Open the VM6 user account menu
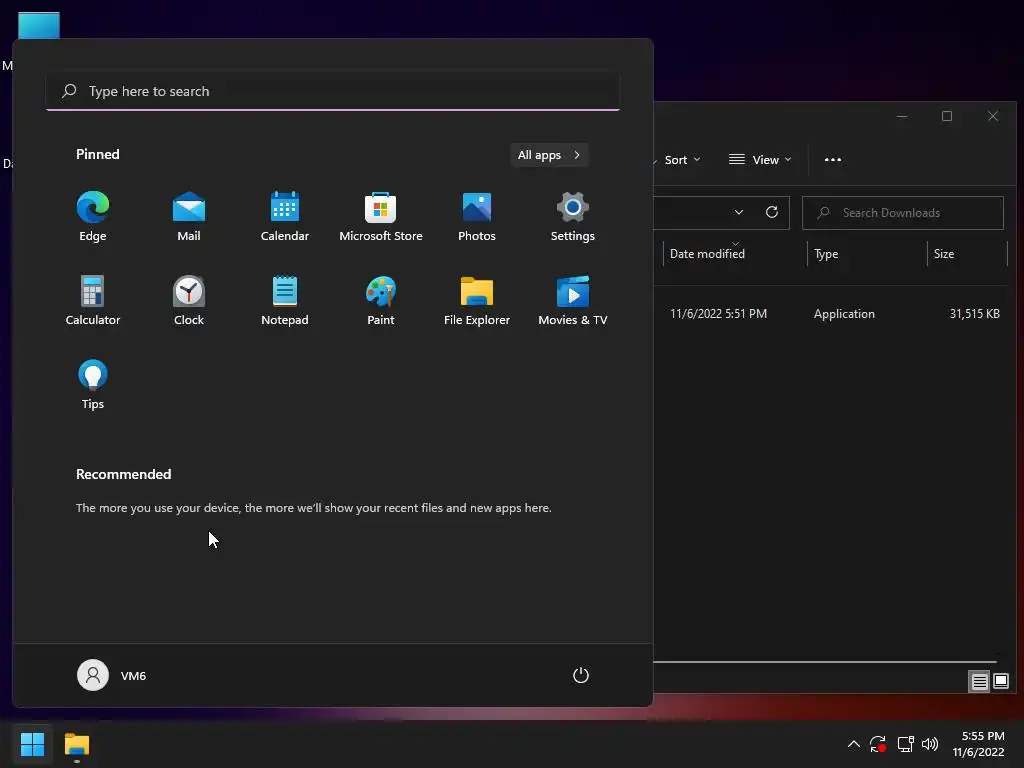 point(112,675)
